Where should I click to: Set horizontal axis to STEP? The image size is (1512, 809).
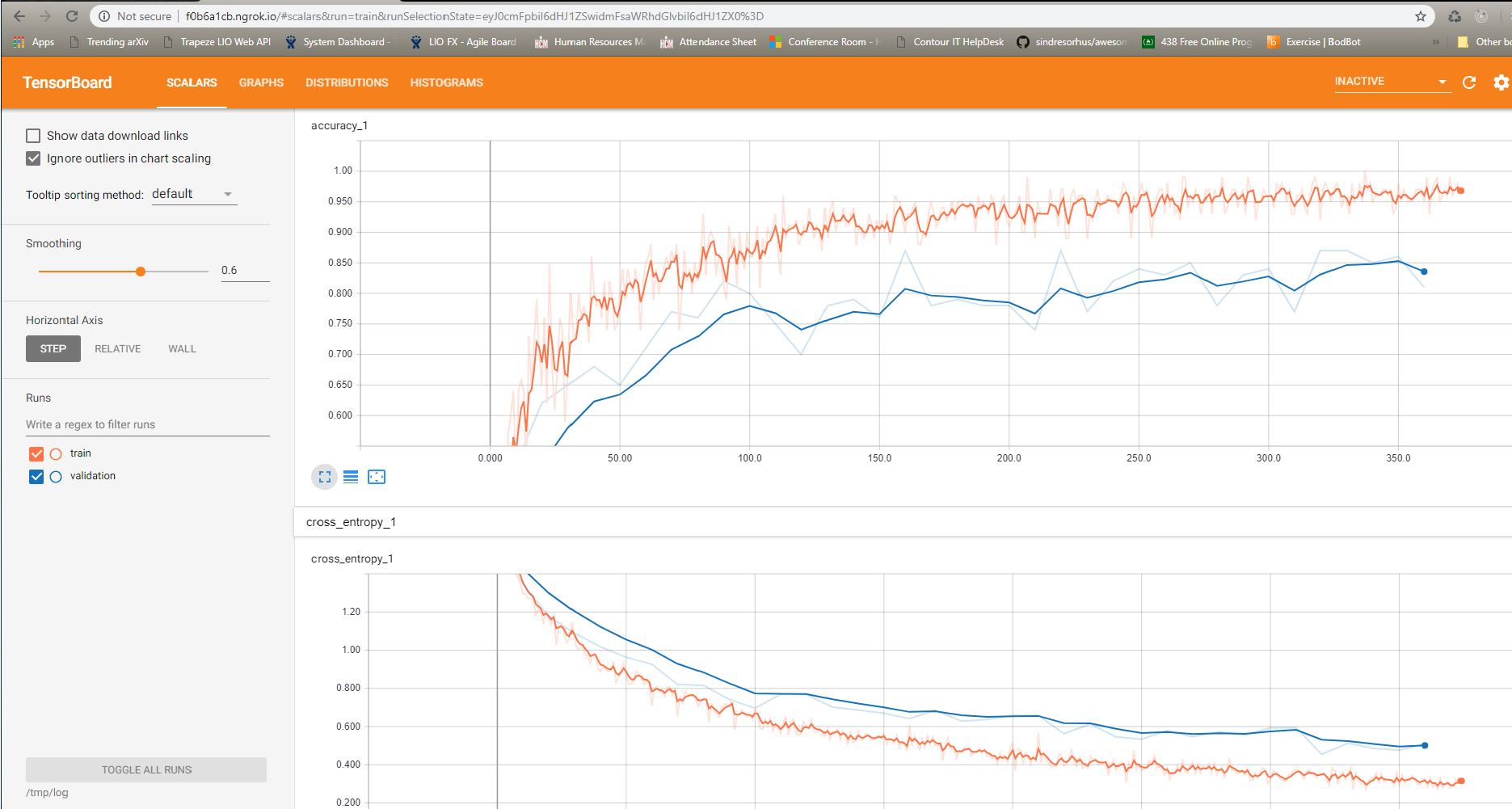(x=53, y=349)
